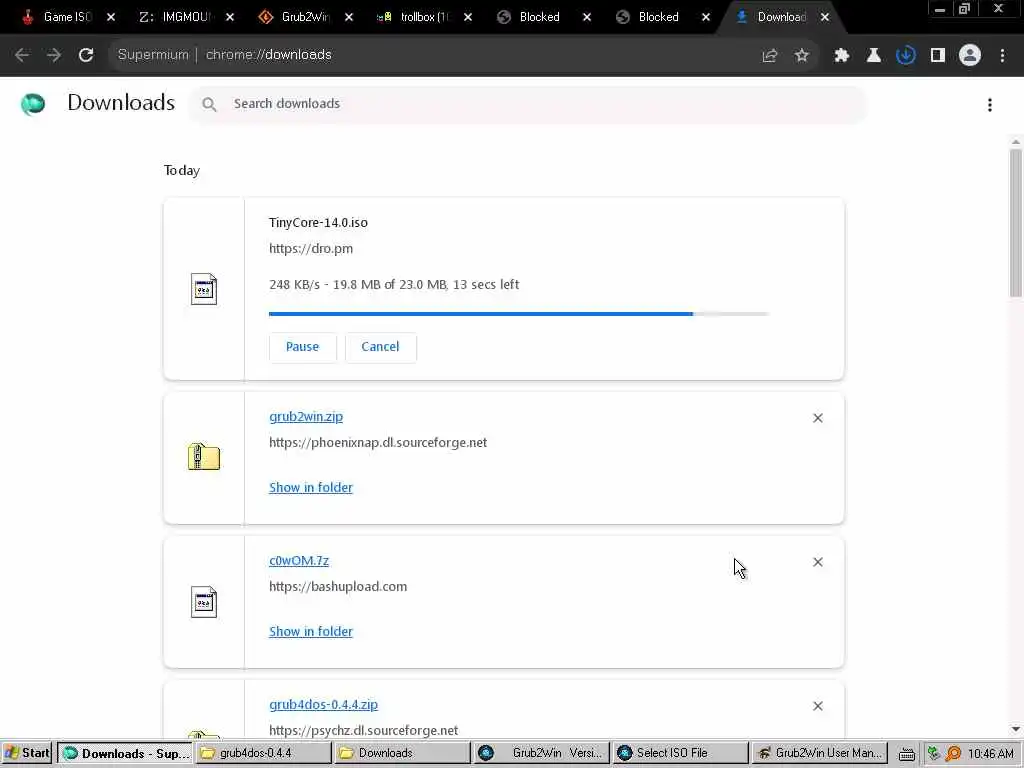1024x768 pixels.
Task: Open the experiments flask icon
Action: [x=874, y=56]
